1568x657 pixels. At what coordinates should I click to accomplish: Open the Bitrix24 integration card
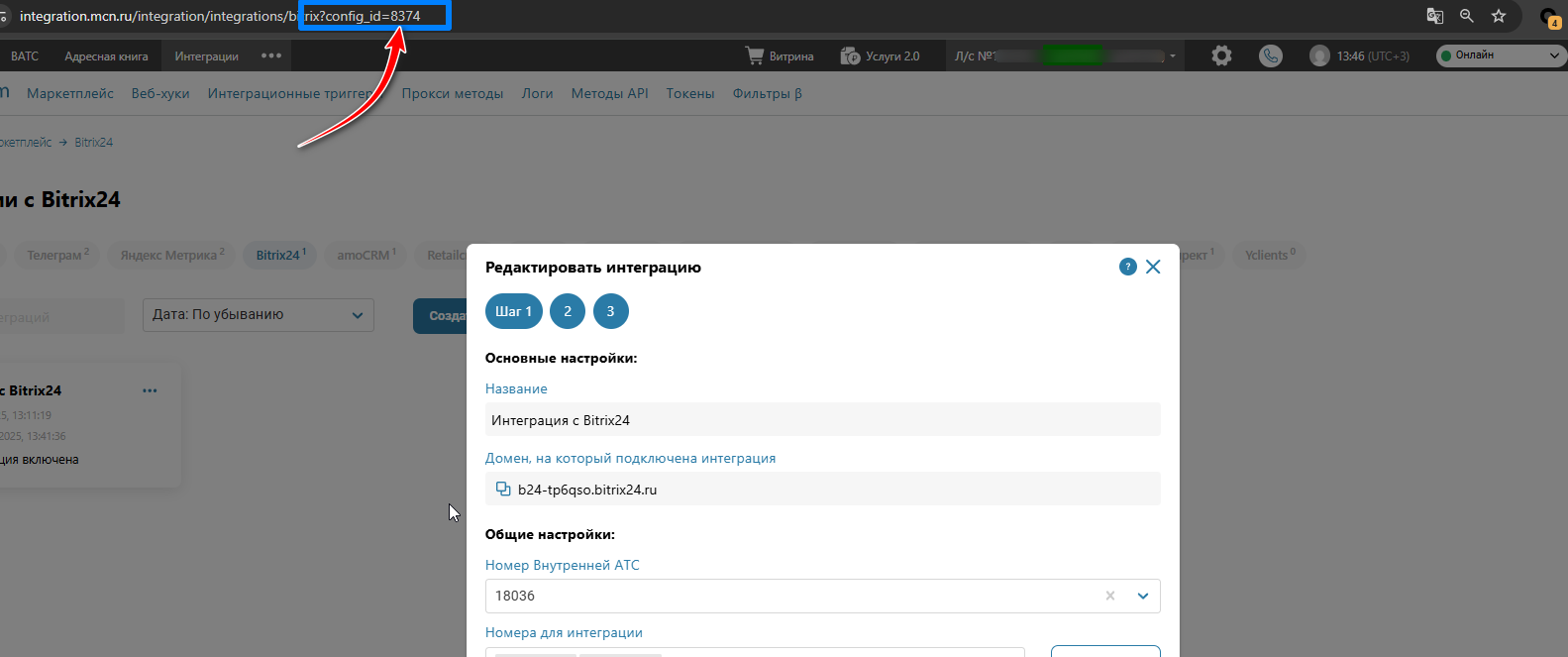[x=89, y=424]
